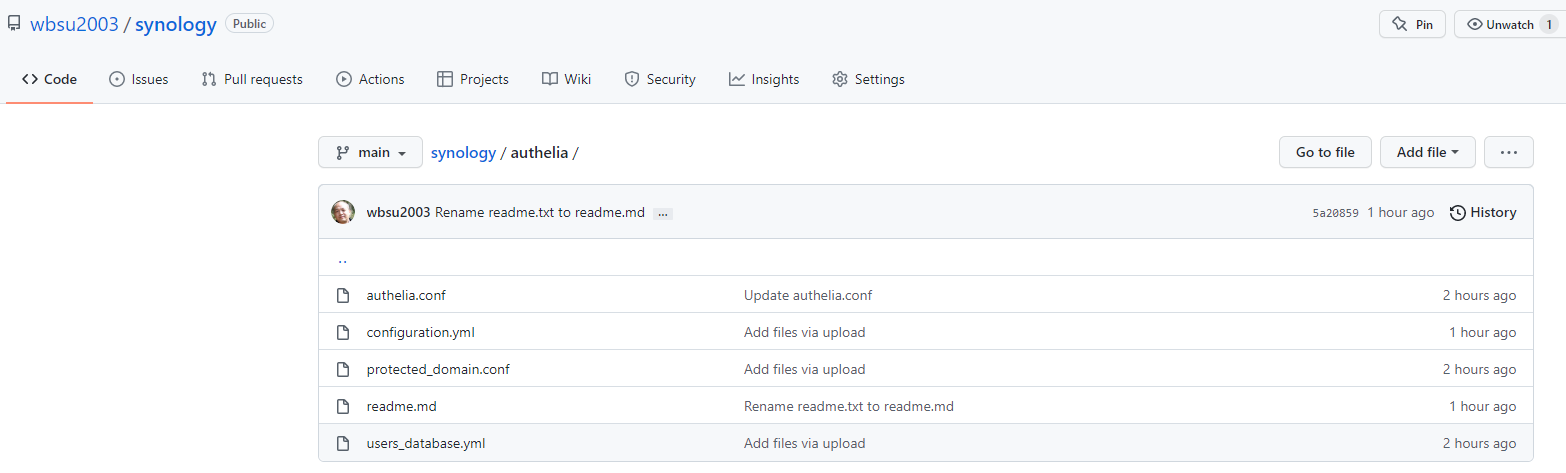The height and width of the screenshot is (473, 1566).
Task: Click the wbsu2003 author name in commit bar
Action: [398, 212]
